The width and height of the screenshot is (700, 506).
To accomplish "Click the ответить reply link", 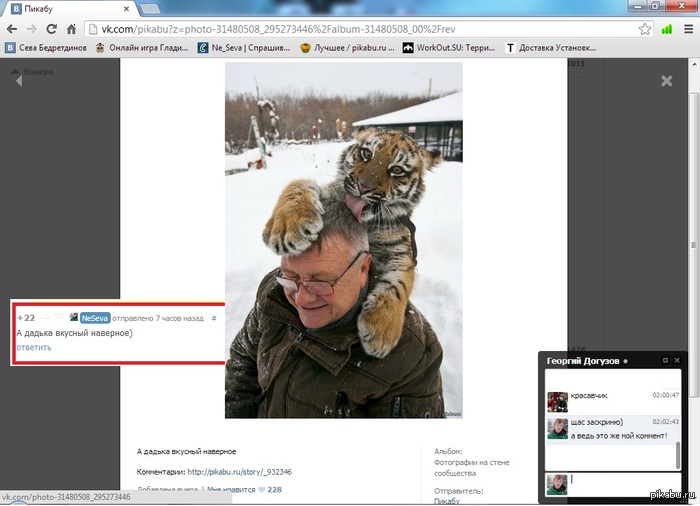I will click(x=34, y=347).
